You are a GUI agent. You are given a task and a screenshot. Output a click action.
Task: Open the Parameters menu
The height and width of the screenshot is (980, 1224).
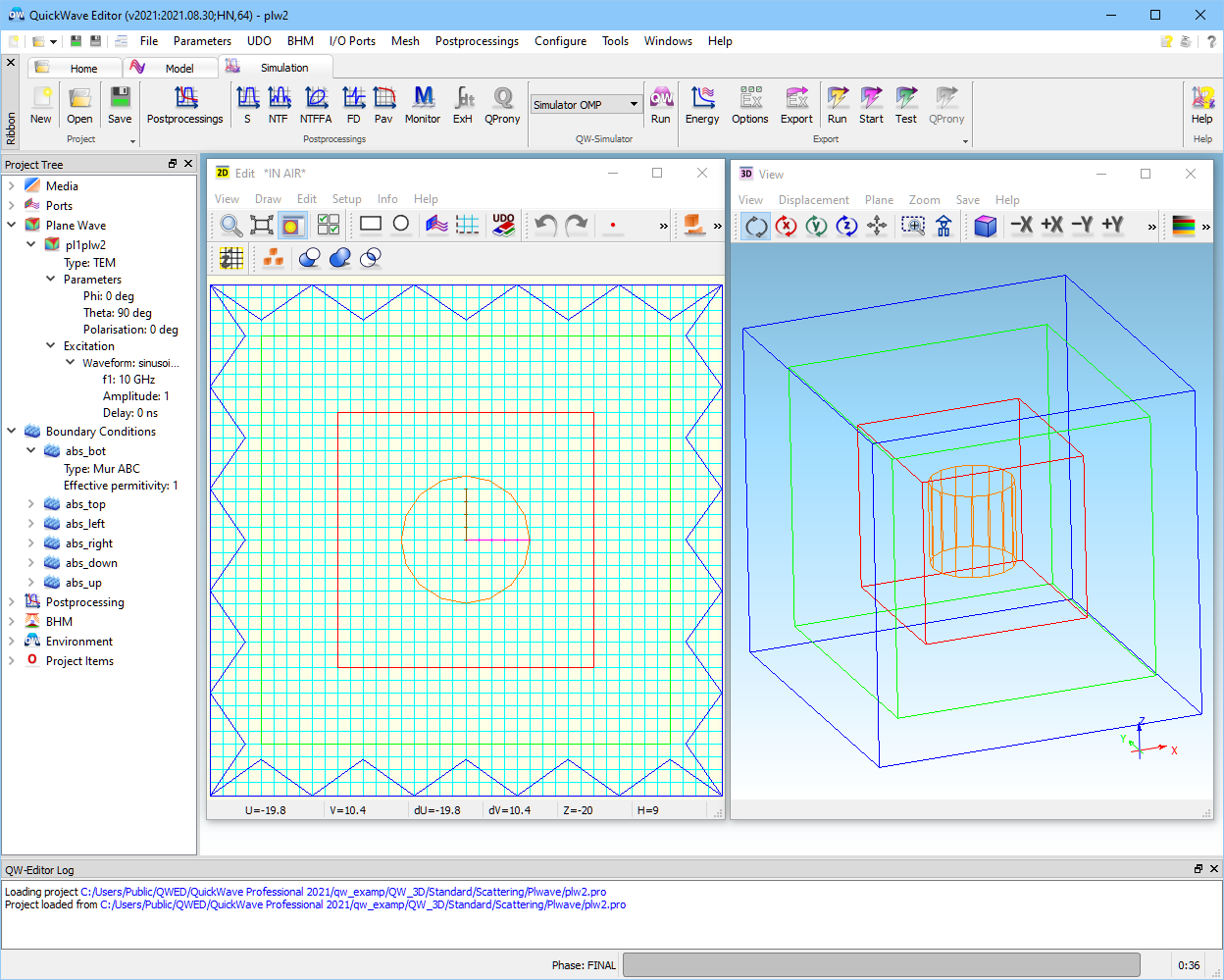click(202, 41)
